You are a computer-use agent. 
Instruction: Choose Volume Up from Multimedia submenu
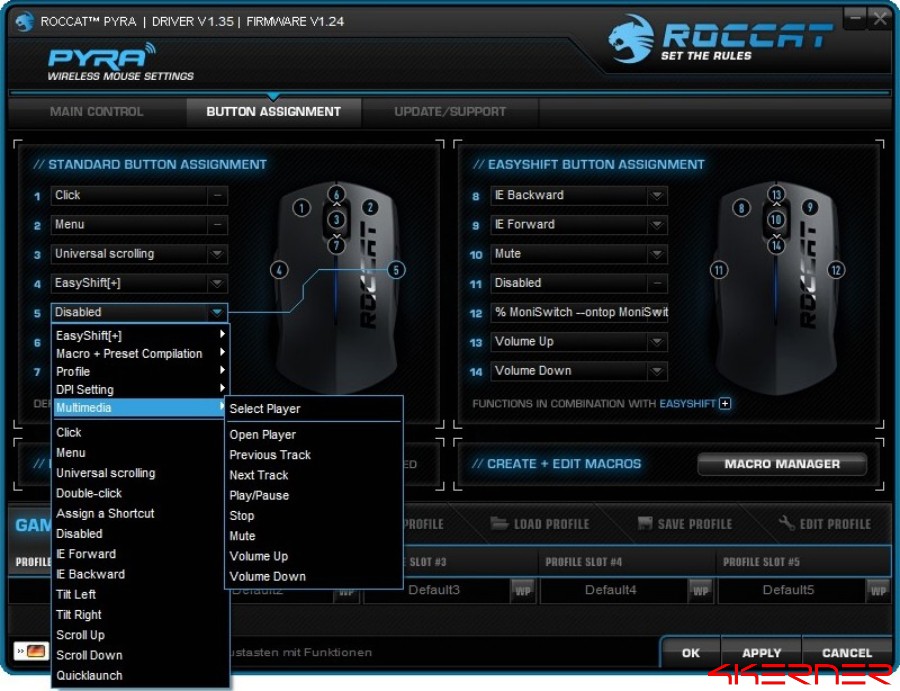pyautogui.click(x=313, y=556)
